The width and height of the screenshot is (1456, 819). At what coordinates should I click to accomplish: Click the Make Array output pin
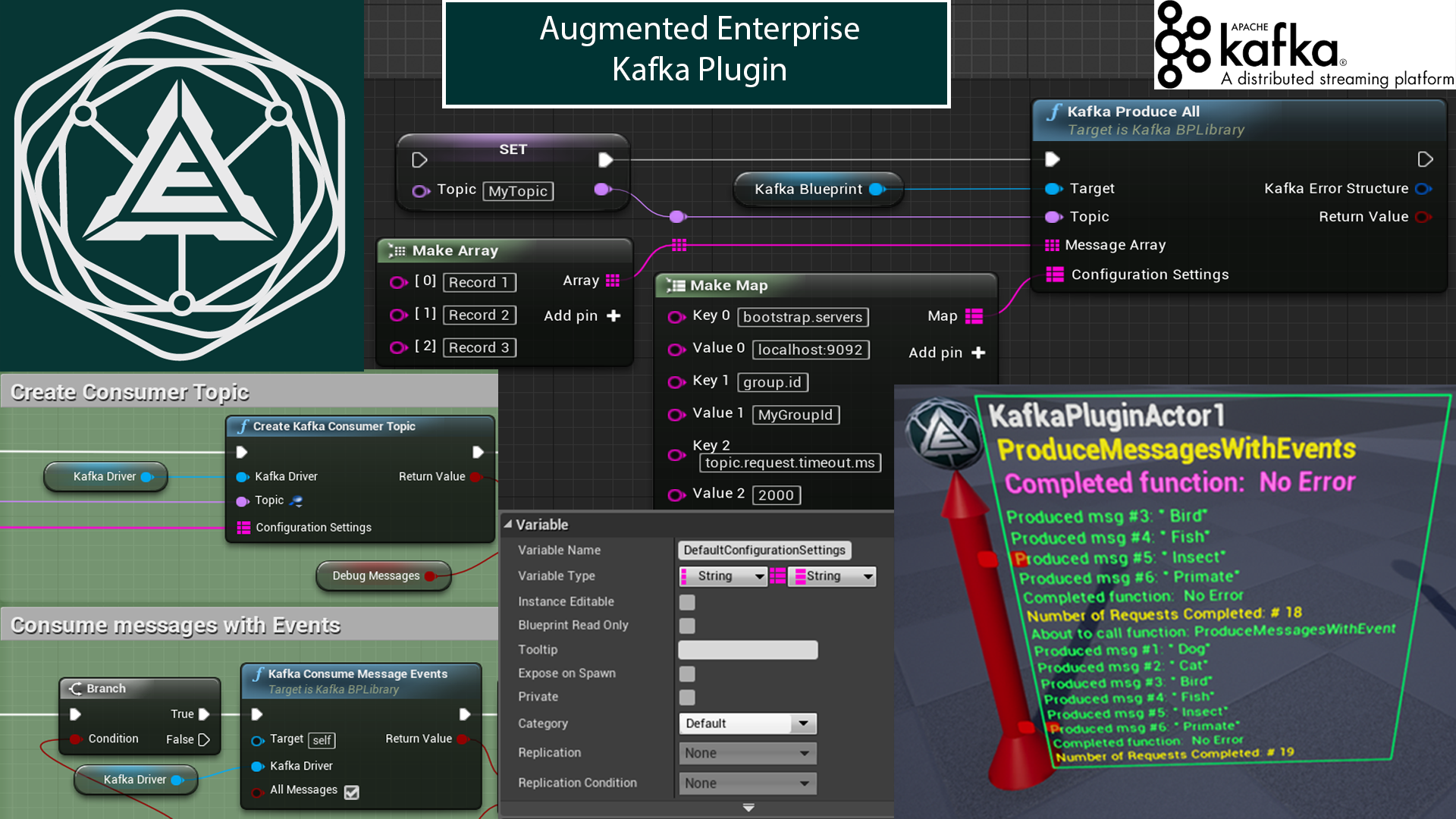pos(613,281)
